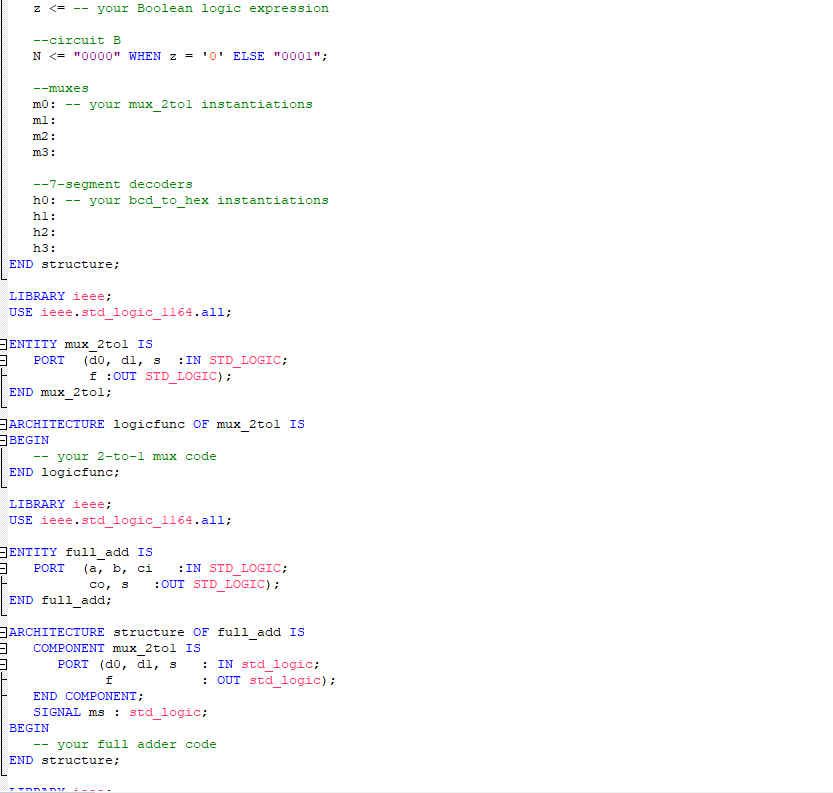Click the 'h0:' label line
Image resolution: width=833 pixels, height=793 pixels.
tap(181, 200)
